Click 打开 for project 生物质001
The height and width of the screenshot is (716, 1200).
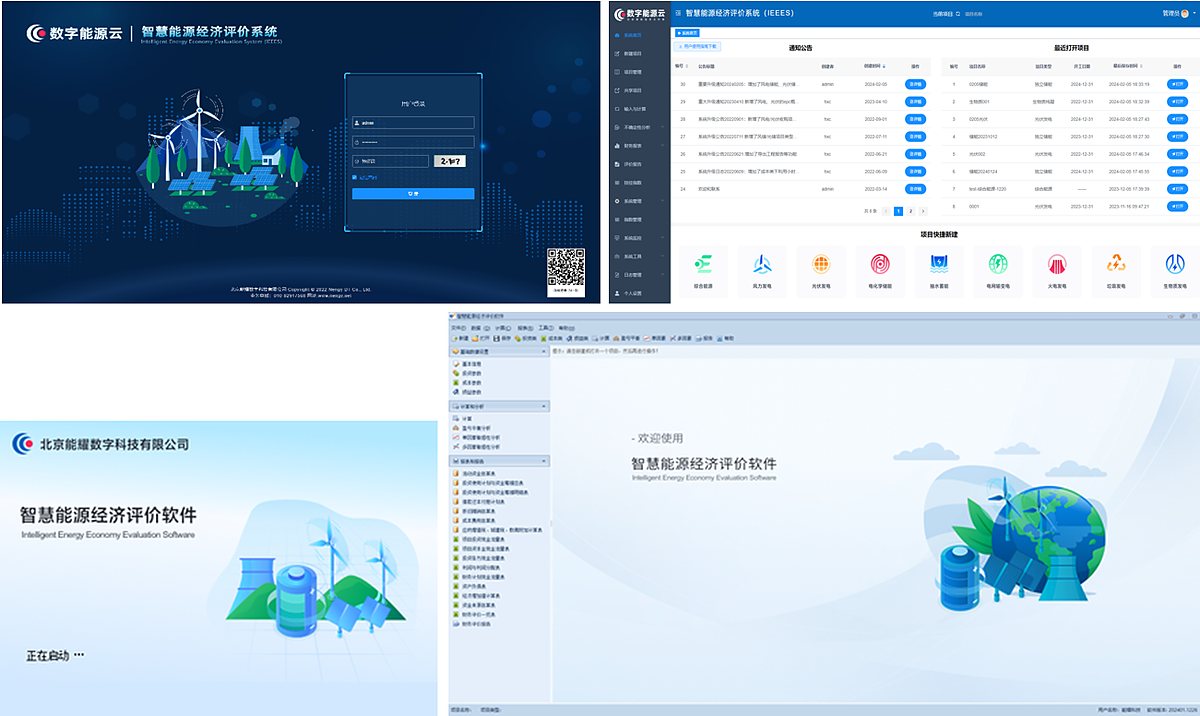click(x=1179, y=101)
